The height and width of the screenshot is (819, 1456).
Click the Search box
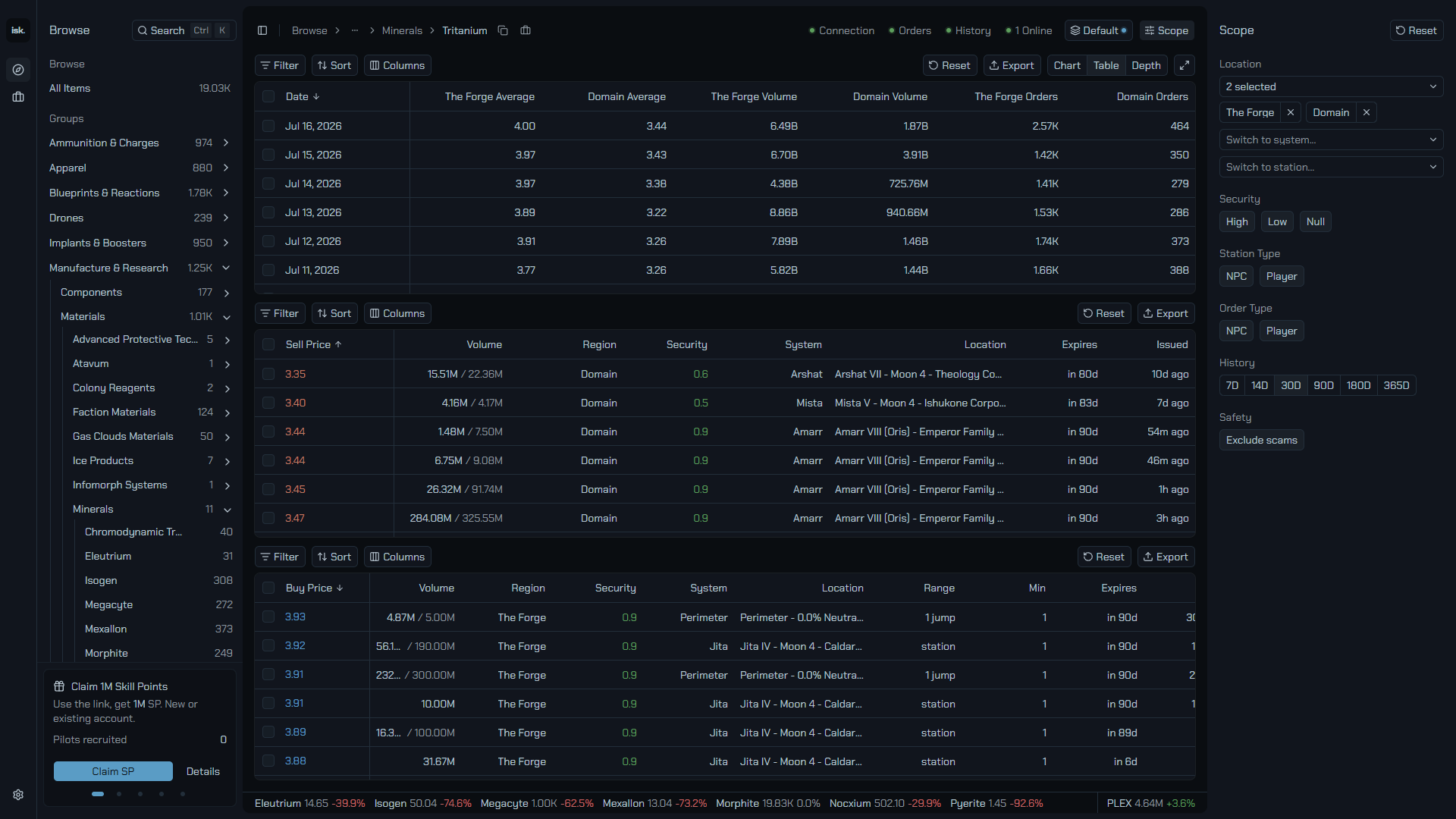coord(184,30)
